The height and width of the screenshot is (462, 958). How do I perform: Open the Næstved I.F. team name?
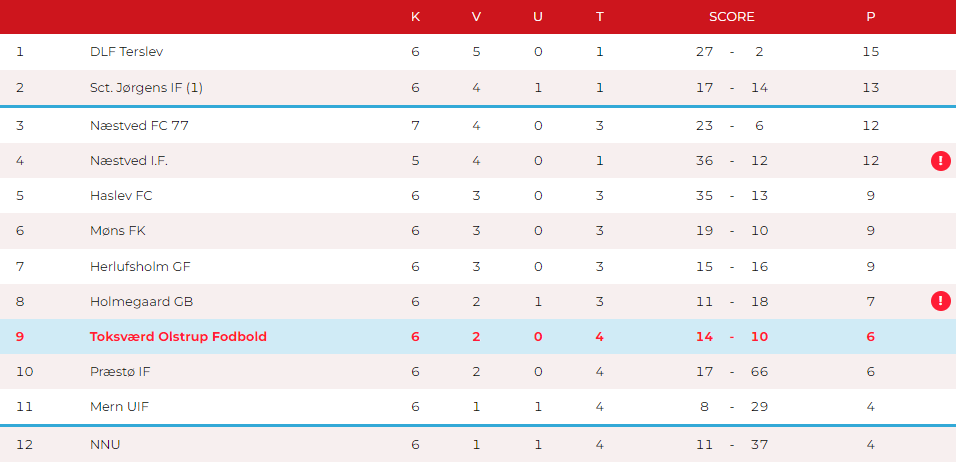pos(129,161)
